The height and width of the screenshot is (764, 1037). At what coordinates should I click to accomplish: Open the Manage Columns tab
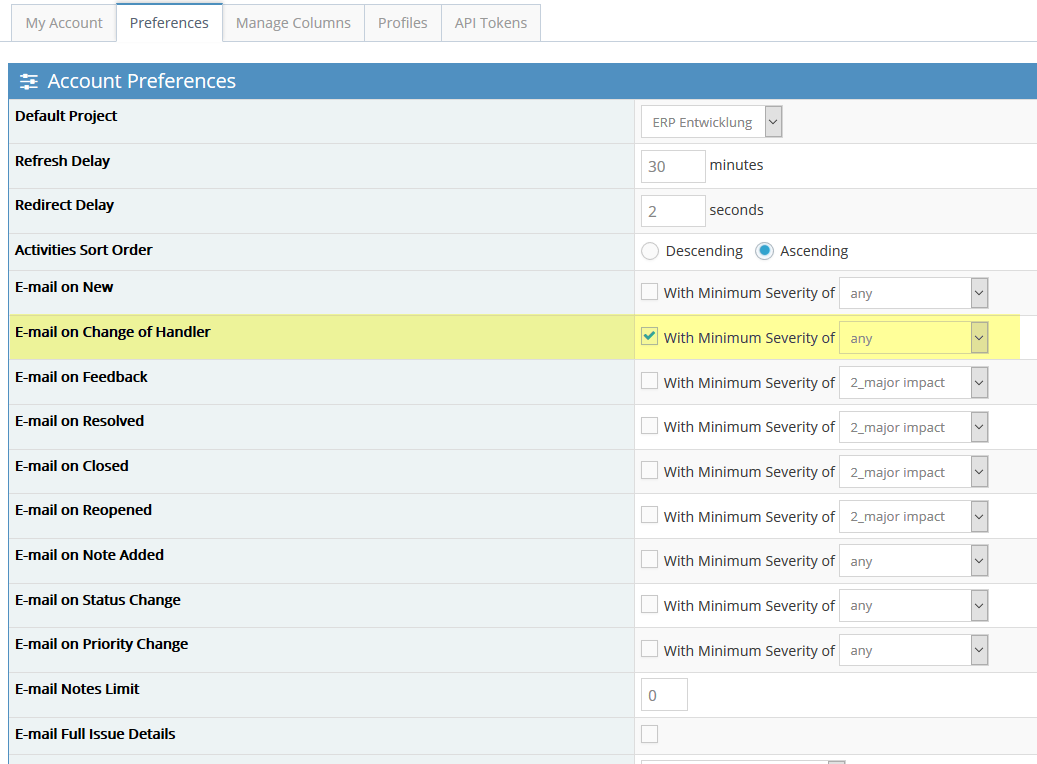point(293,23)
